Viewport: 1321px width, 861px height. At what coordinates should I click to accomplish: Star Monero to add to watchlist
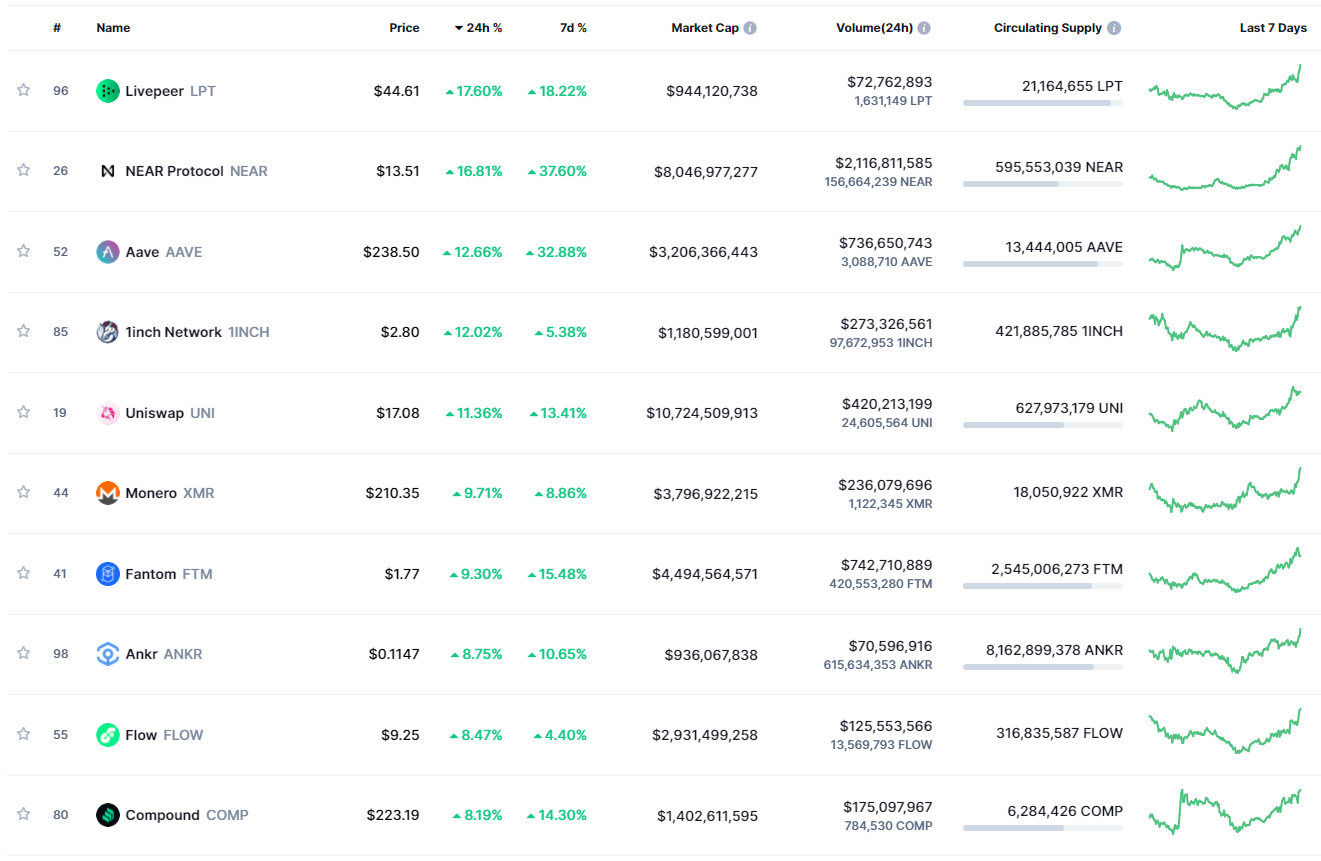[x=23, y=492]
